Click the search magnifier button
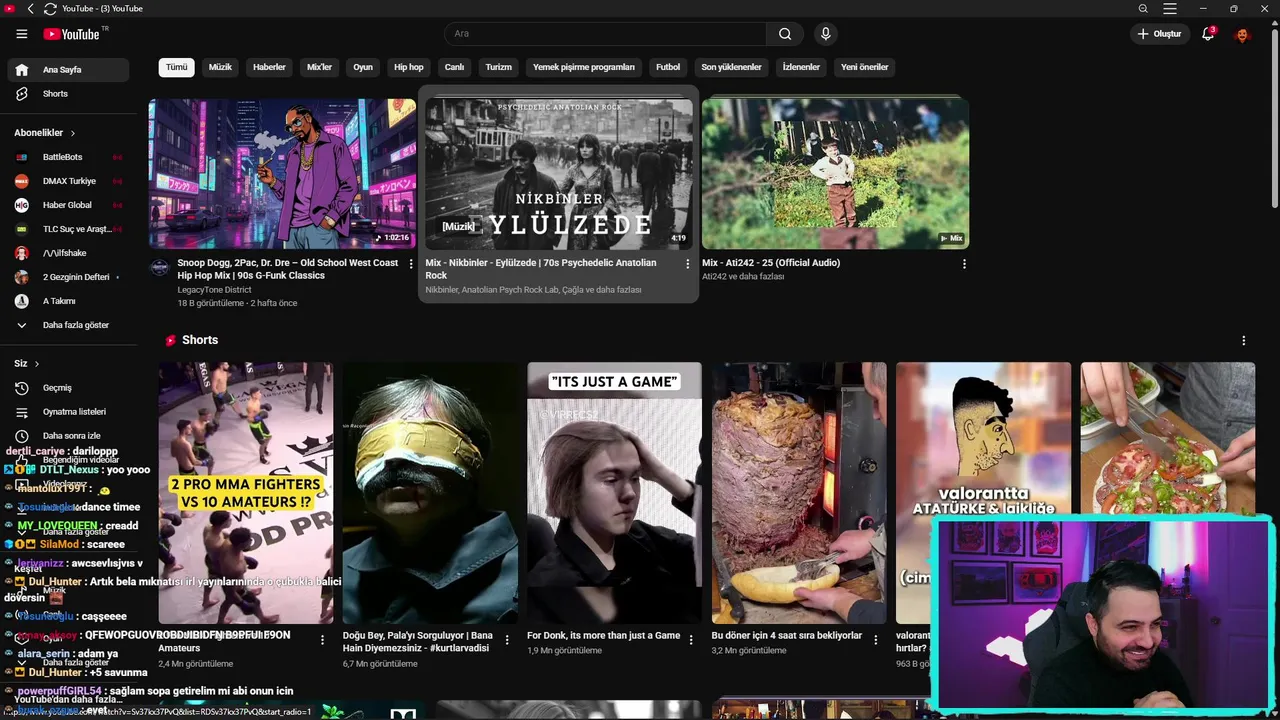 (x=785, y=34)
